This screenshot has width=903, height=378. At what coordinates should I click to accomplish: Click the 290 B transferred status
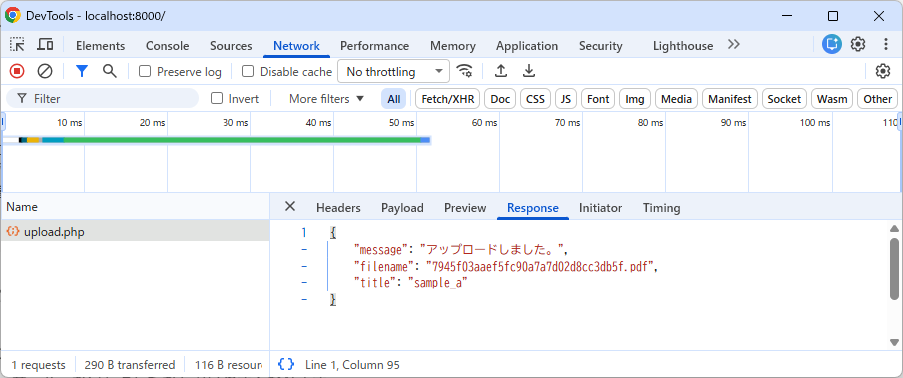tap(130, 365)
